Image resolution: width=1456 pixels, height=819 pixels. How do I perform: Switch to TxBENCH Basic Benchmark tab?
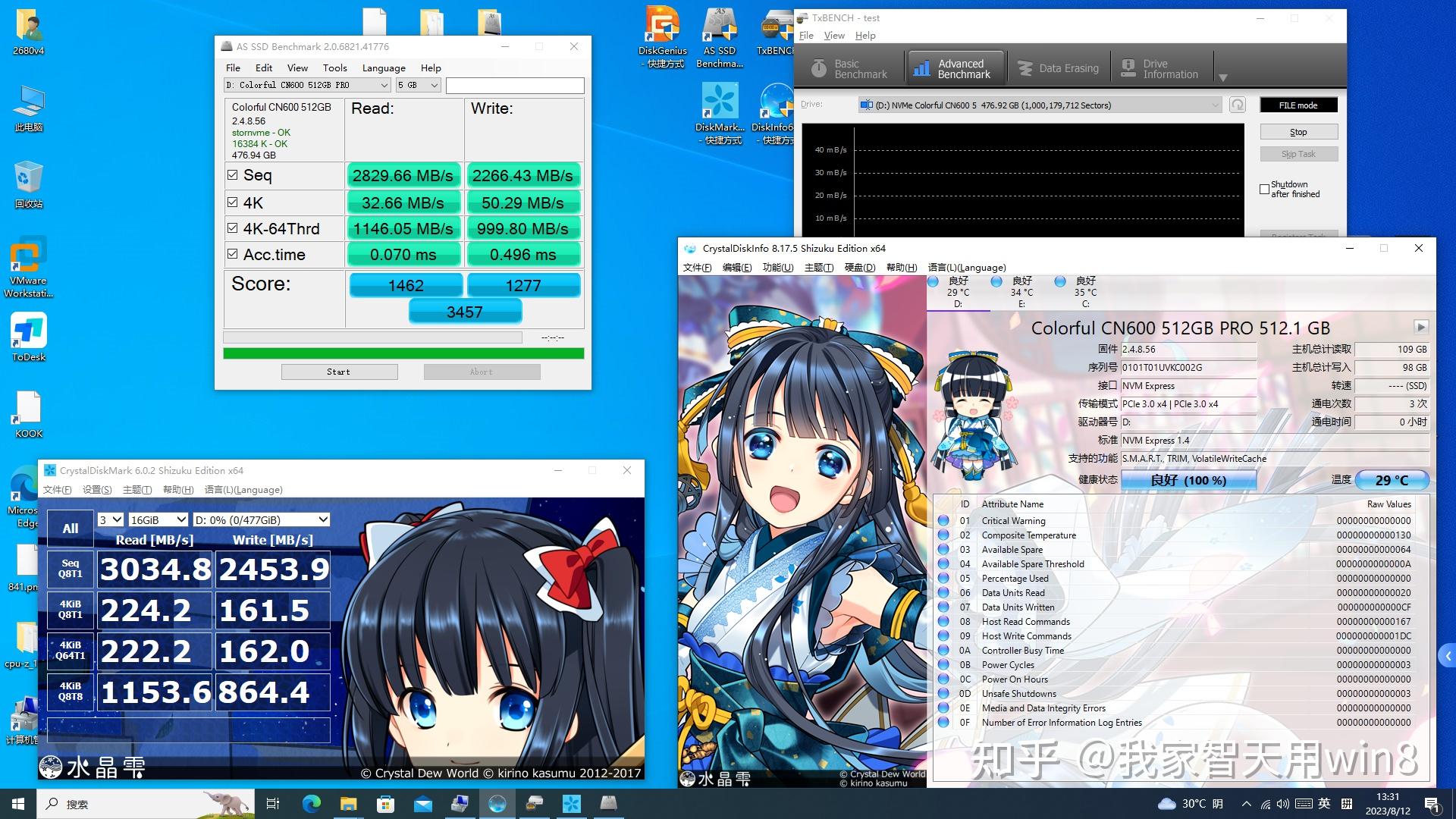click(x=849, y=69)
